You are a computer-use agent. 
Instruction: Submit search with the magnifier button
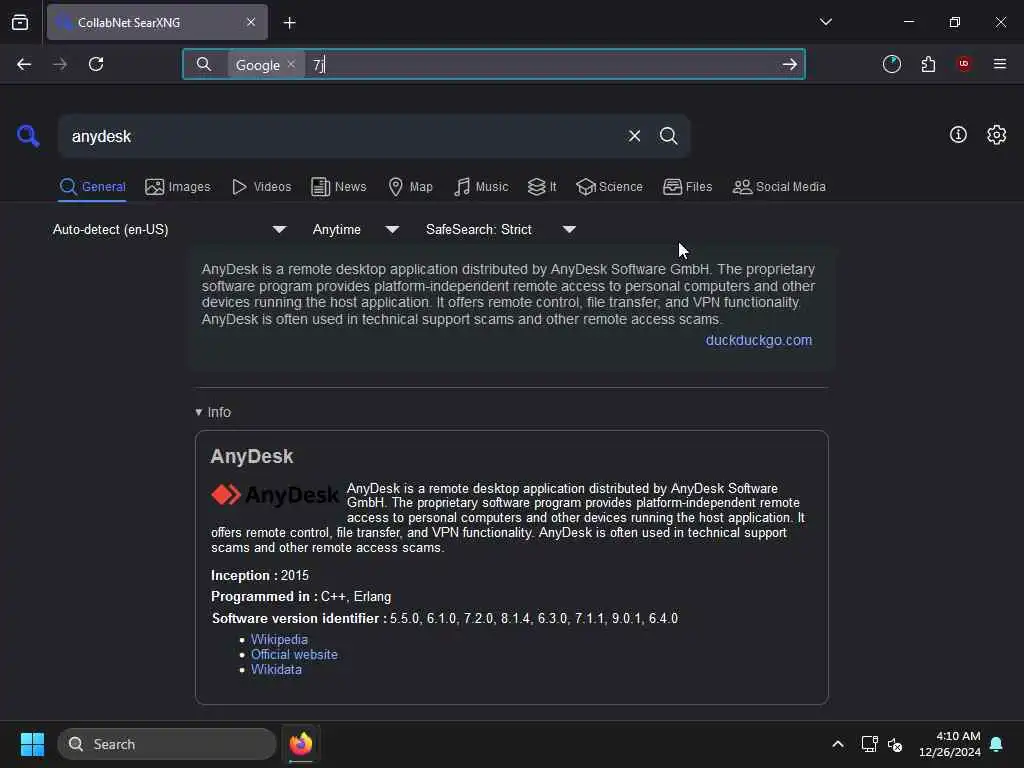pyautogui.click(x=668, y=136)
